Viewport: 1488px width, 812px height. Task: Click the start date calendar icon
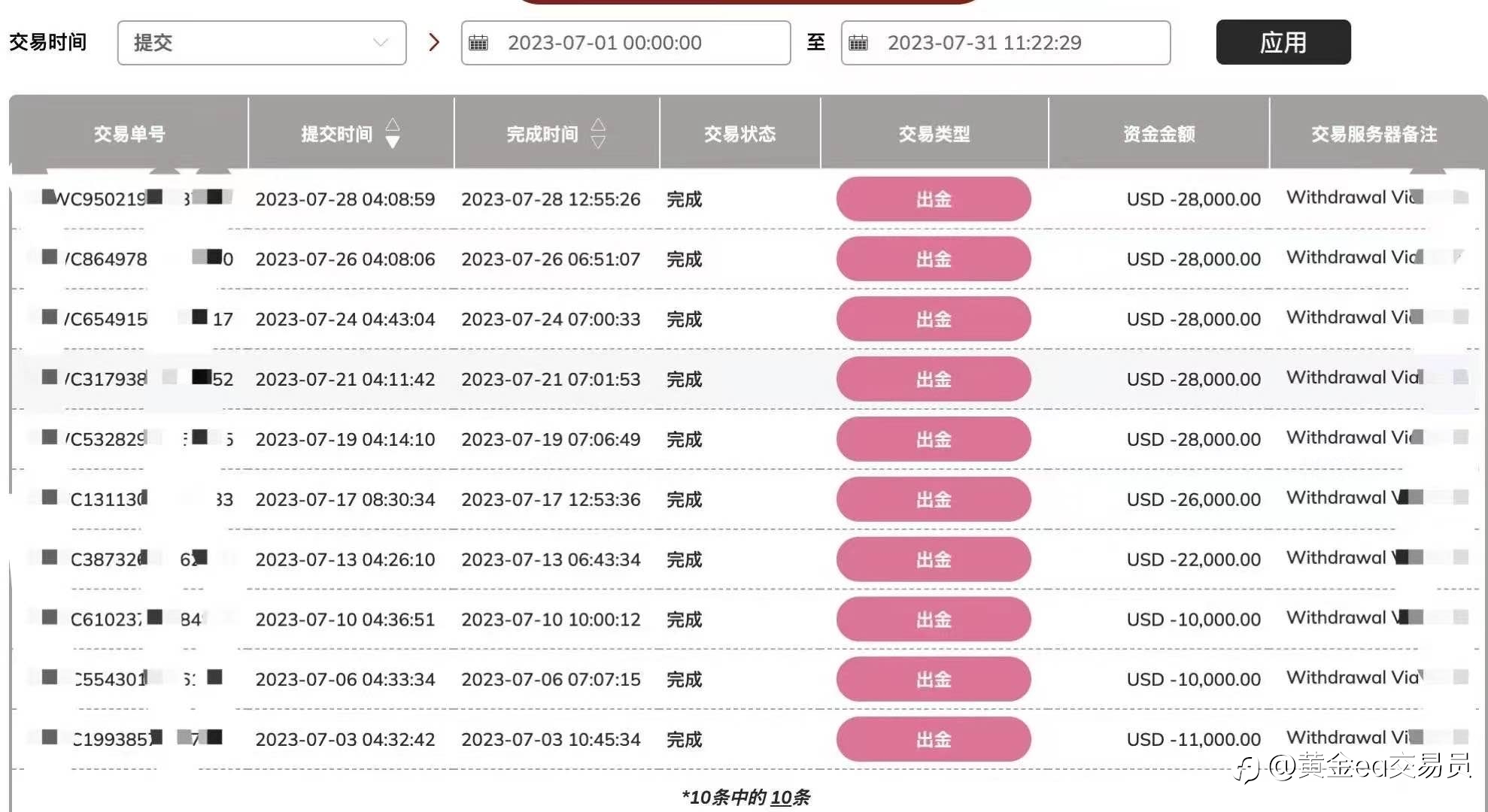coord(478,43)
